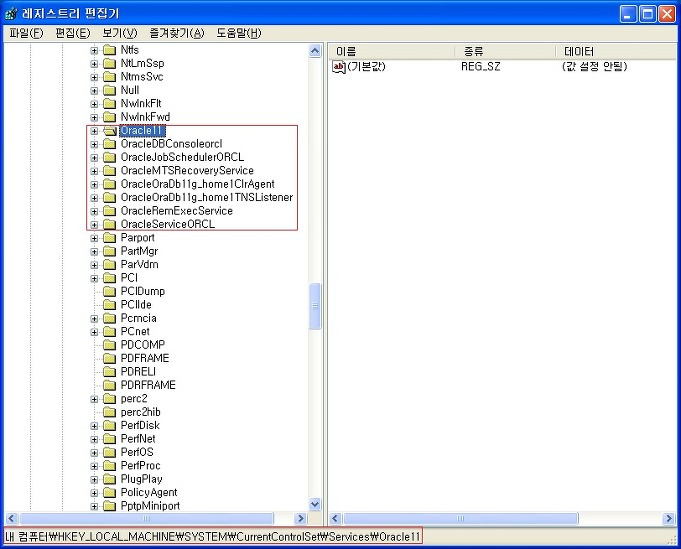The width and height of the screenshot is (681, 549).
Task: Expand the PlugPlay key
Action: click(x=94, y=480)
